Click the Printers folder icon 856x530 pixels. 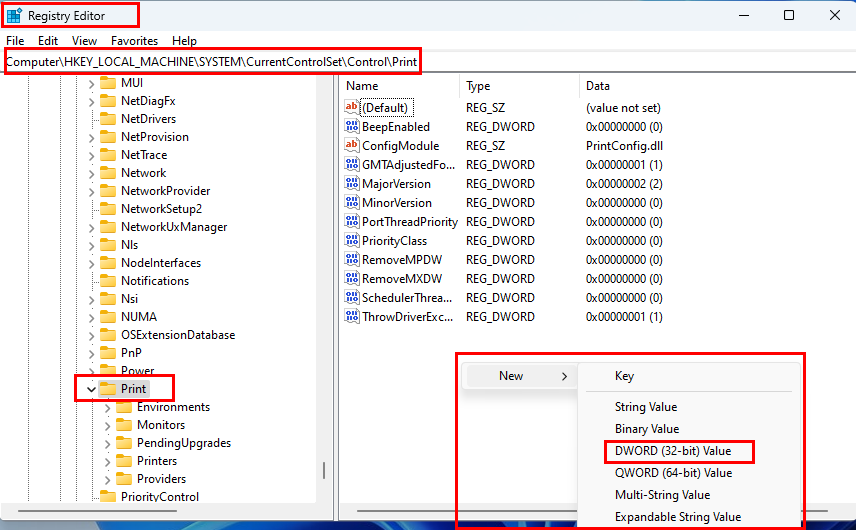(x=124, y=461)
